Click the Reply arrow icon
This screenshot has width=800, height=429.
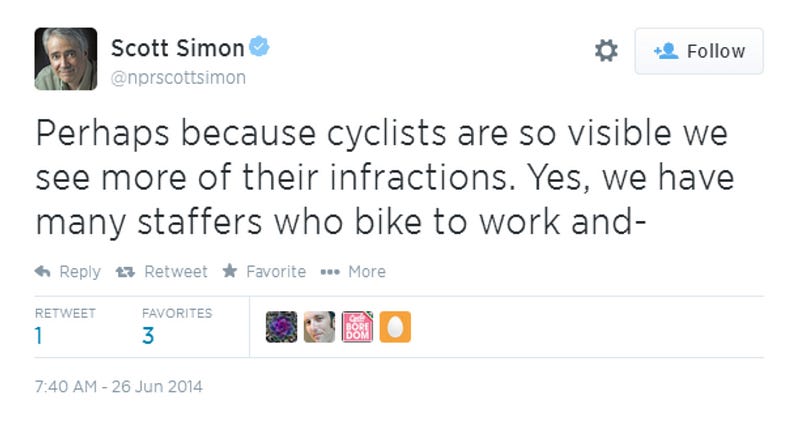42,271
